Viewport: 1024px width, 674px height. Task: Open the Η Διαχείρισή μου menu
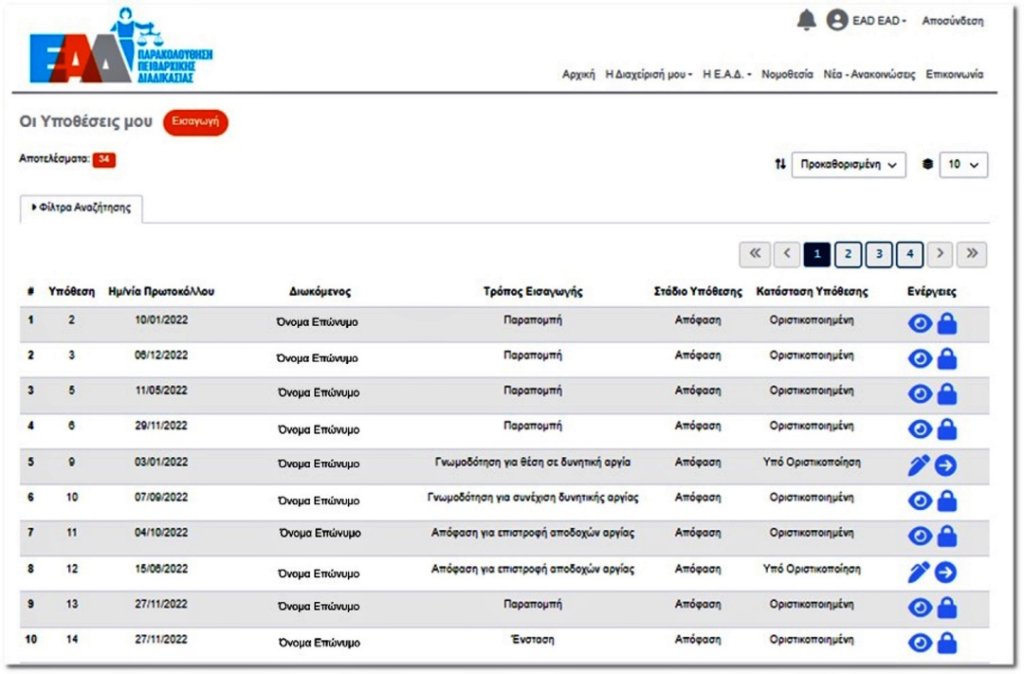click(649, 75)
